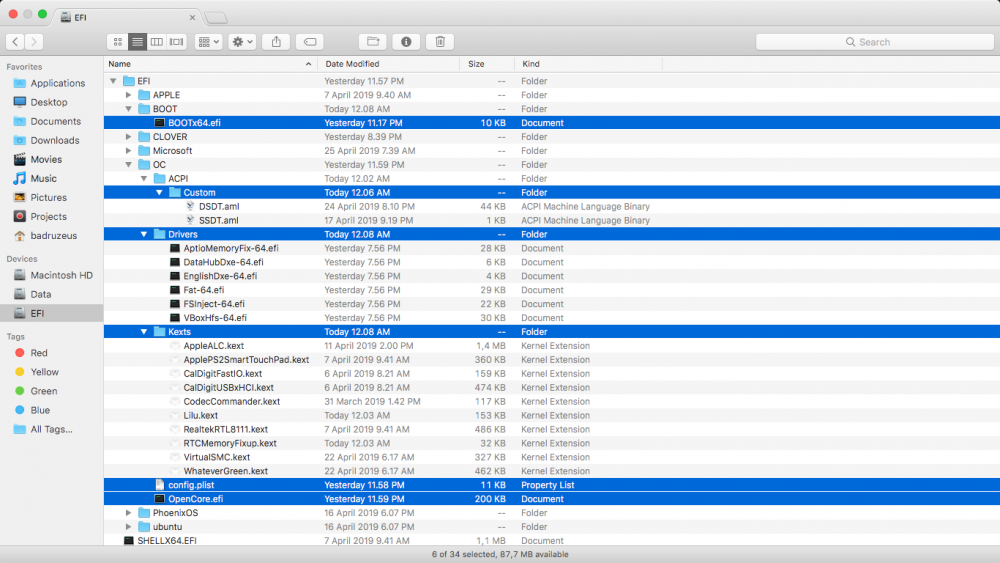The height and width of the screenshot is (563, 1000).
Task: Switch to column view
Action: tap(156, 42)
